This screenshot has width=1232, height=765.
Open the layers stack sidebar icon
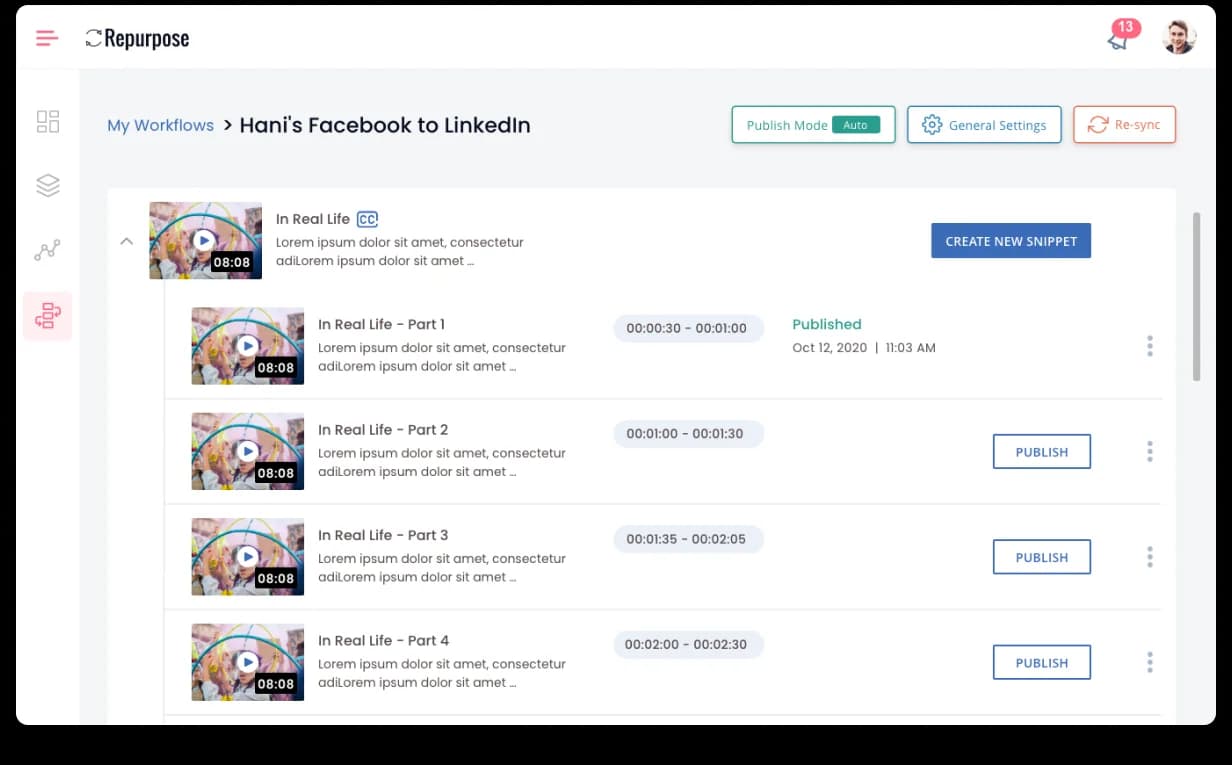pos(48,185)
